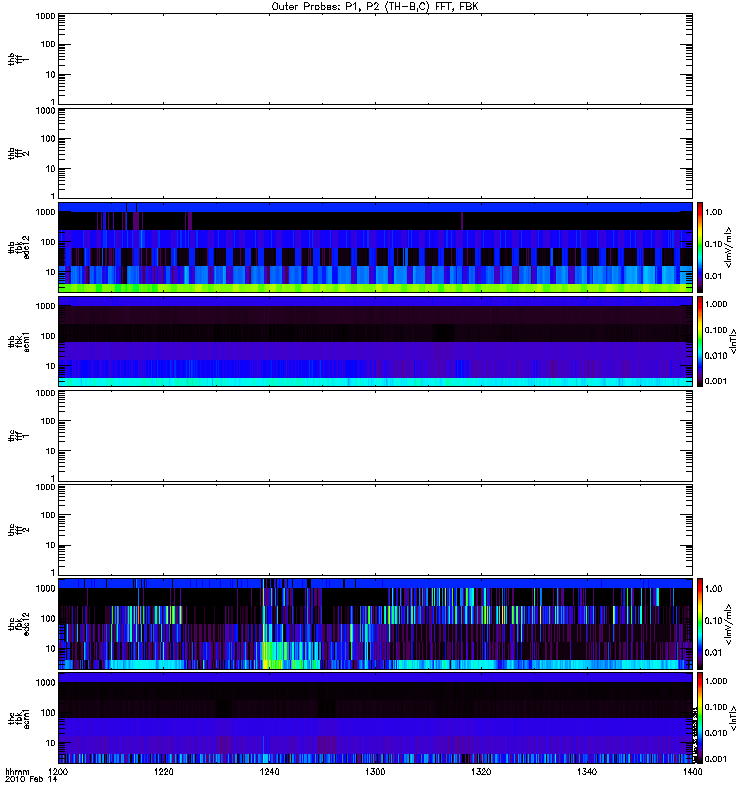The image size is (750, 800).
Task: Click the 0.001 value on thb scm1 color bar
Action: (716, 381)
